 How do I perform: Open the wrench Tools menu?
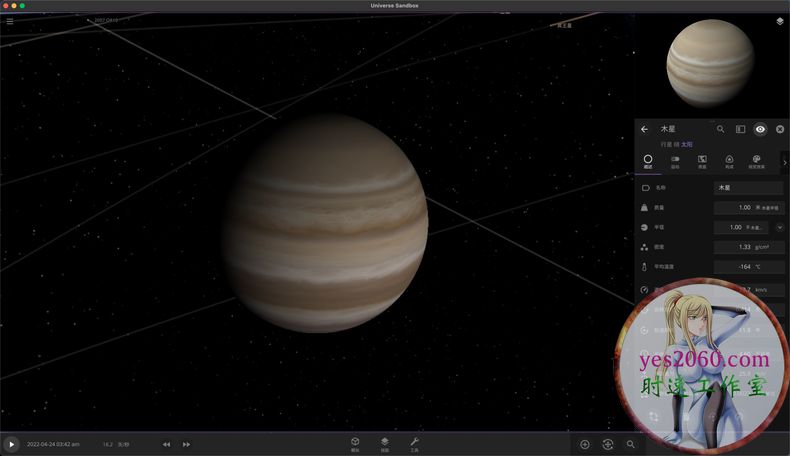tap(414, 442)
